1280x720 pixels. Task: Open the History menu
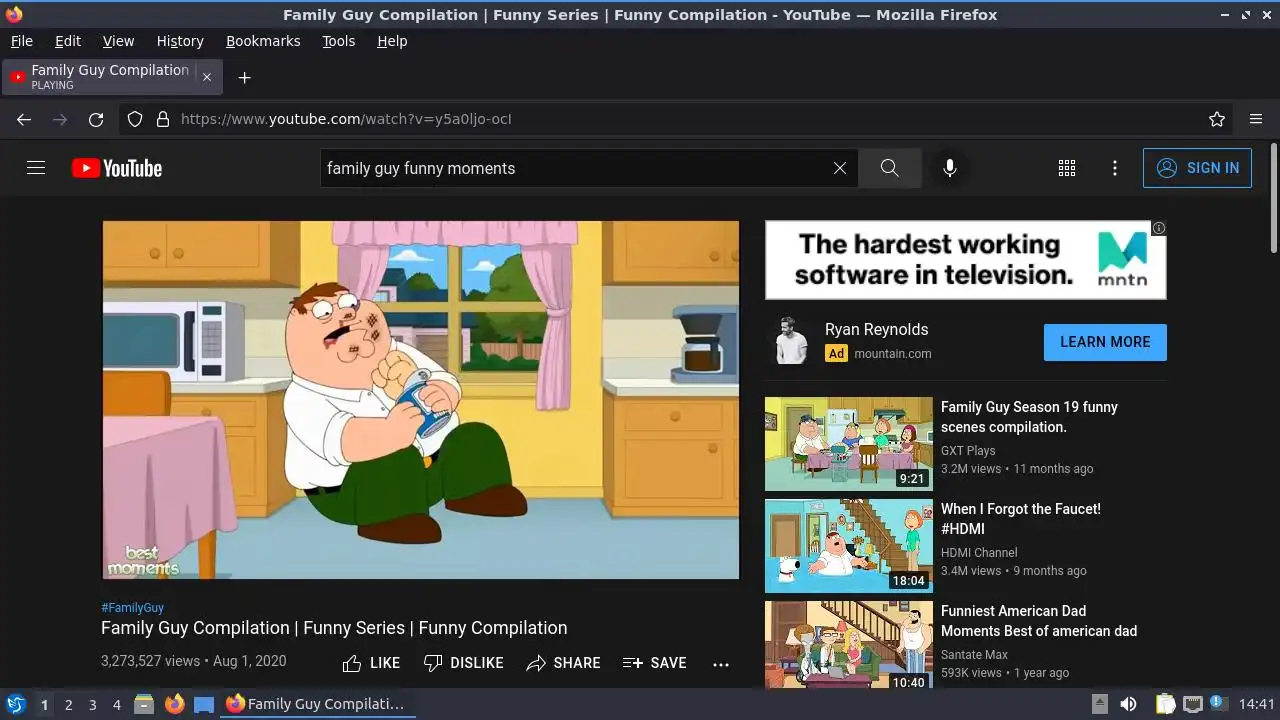[x=180, y=41]
